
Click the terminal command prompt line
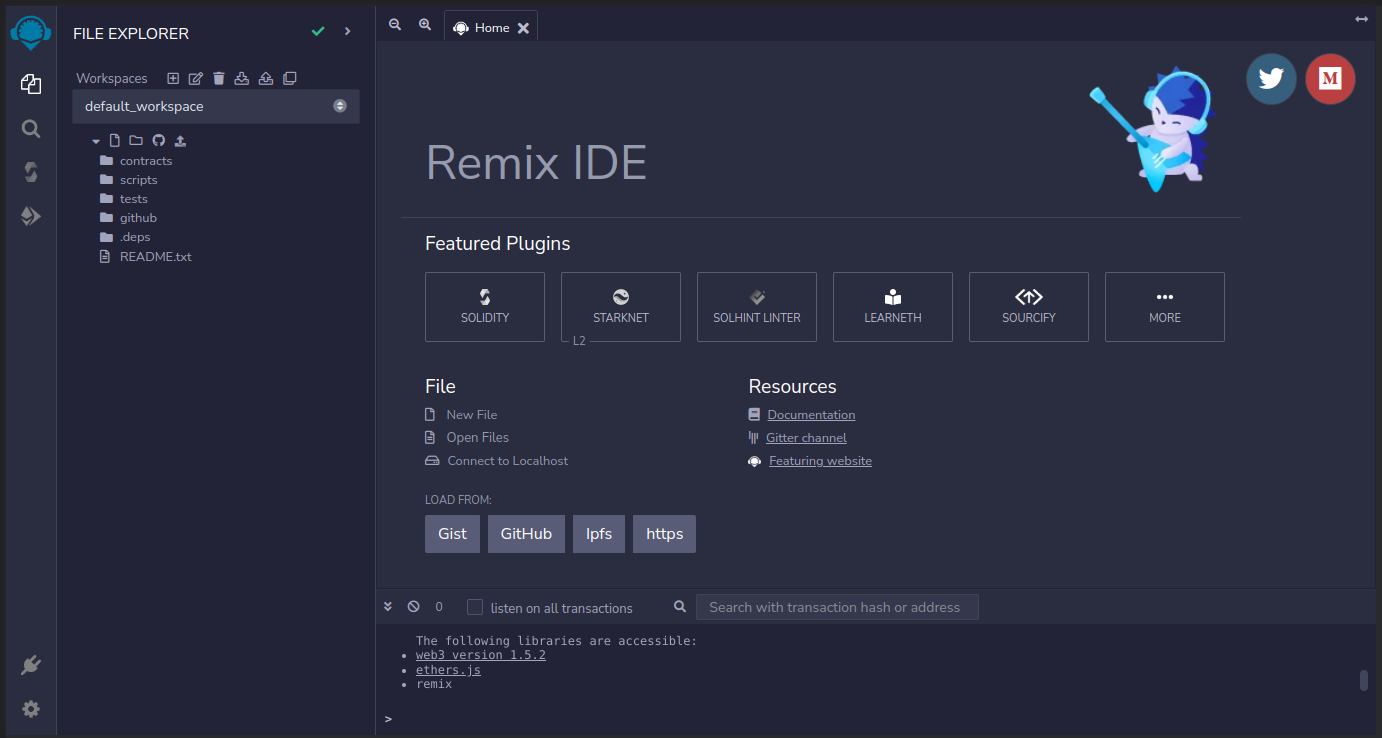(x=878, y=718)
